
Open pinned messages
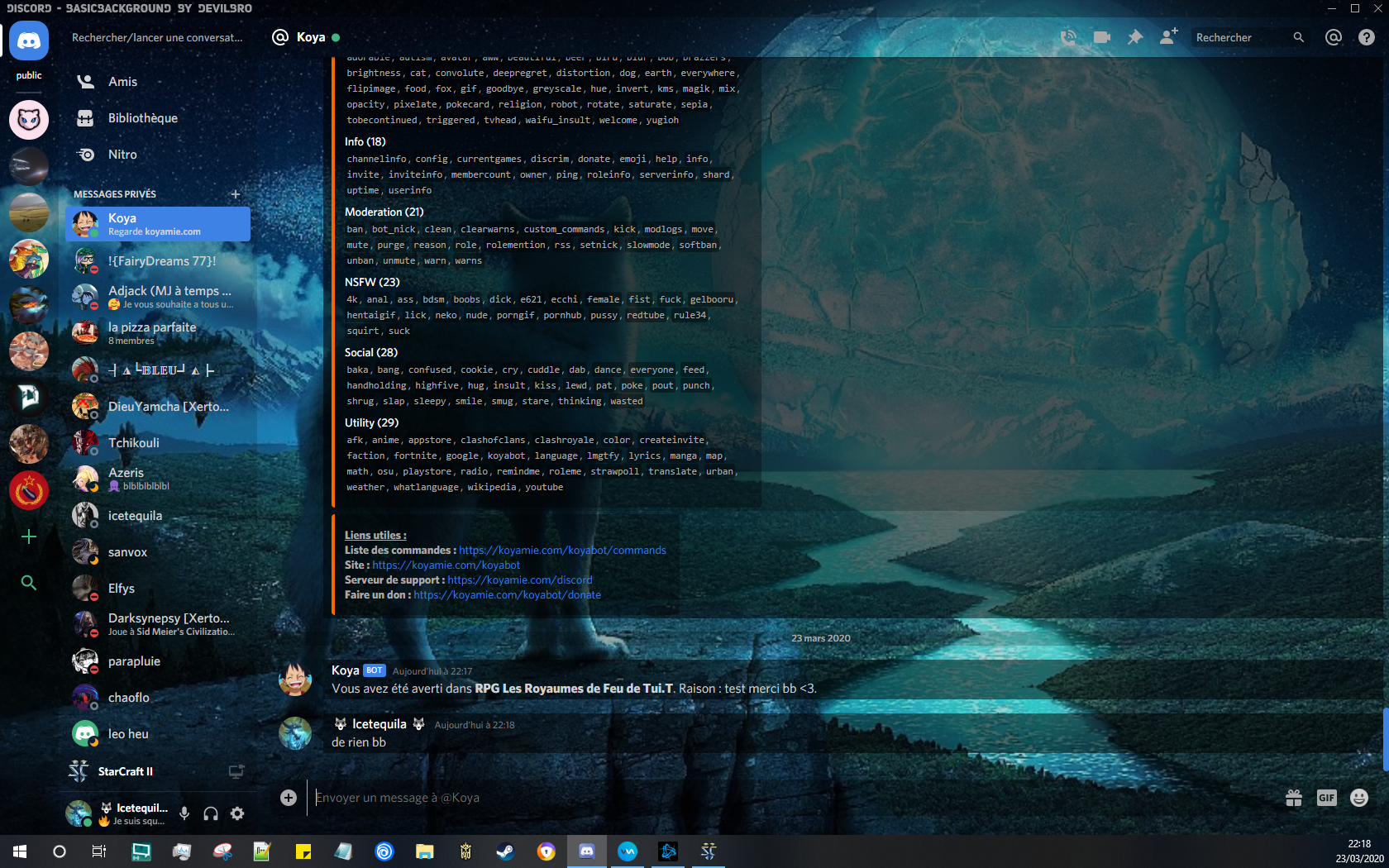coord(1135,37)
